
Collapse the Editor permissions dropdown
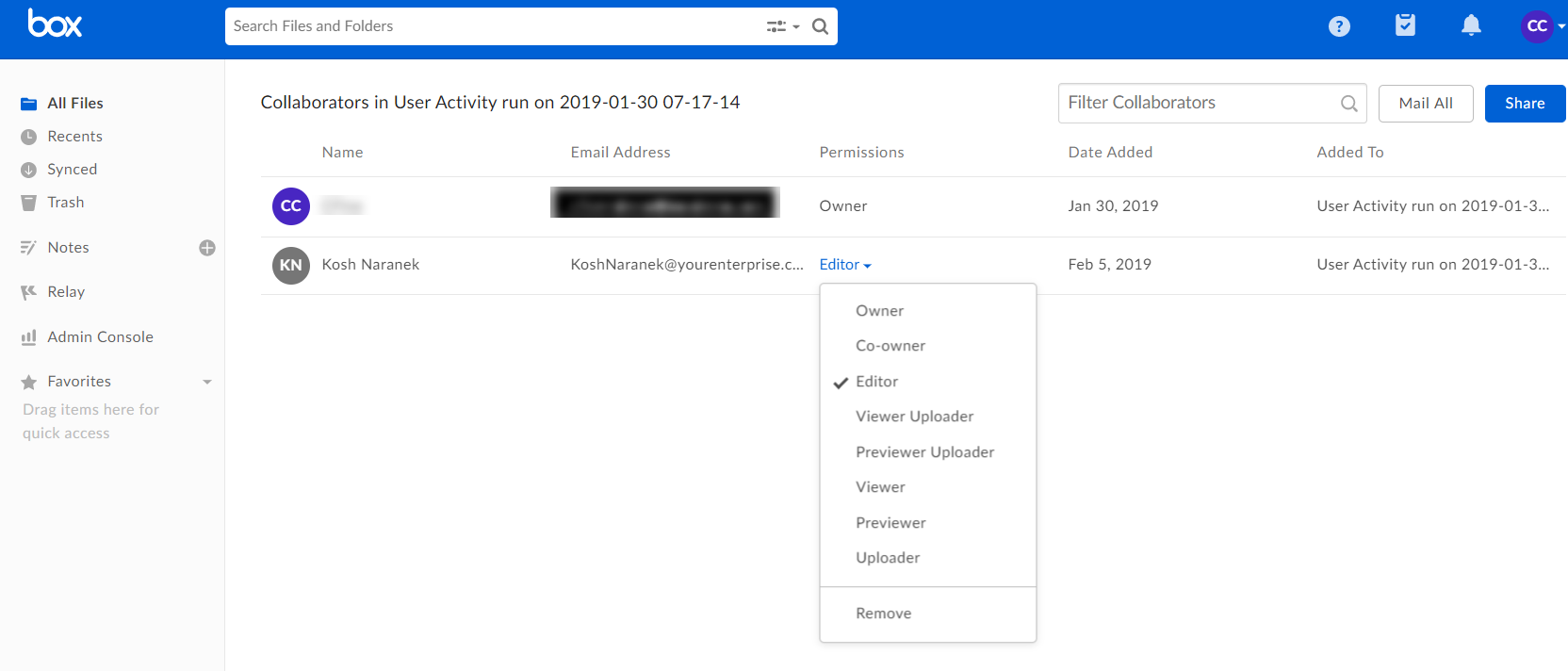coord(844,265)
